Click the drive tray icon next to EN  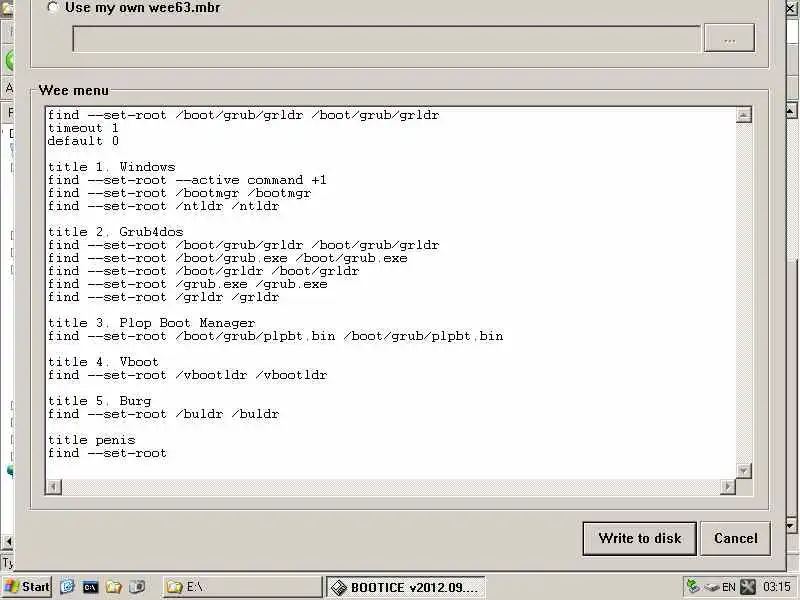711,587
